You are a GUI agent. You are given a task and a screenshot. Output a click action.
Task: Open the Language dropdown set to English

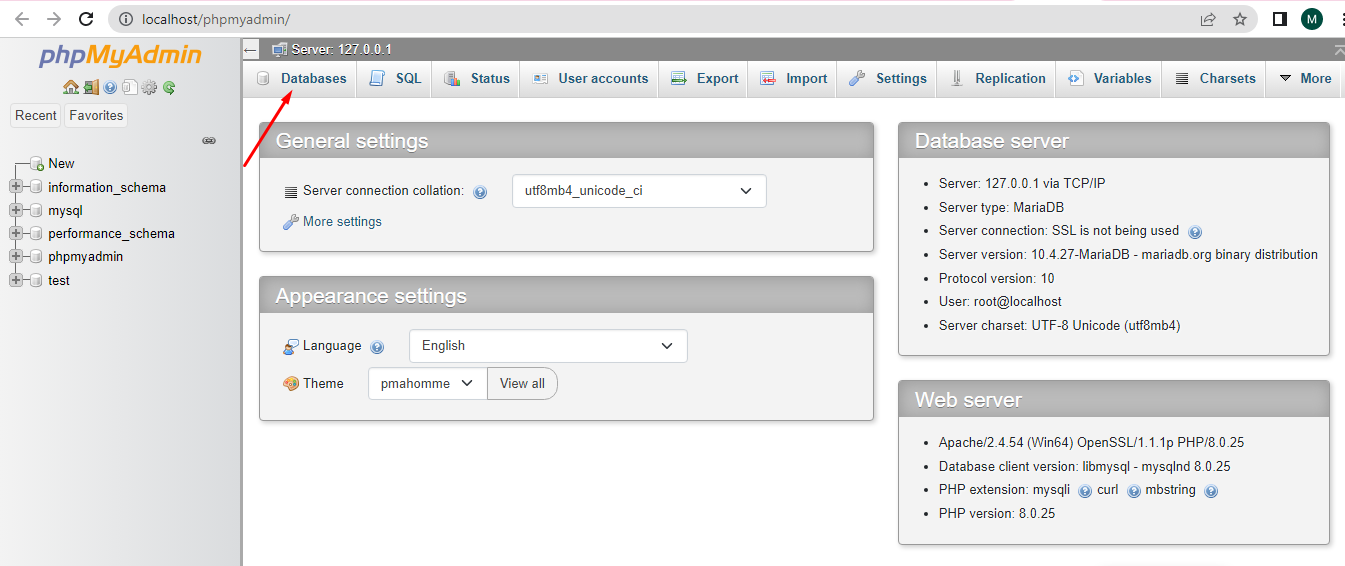548,346
